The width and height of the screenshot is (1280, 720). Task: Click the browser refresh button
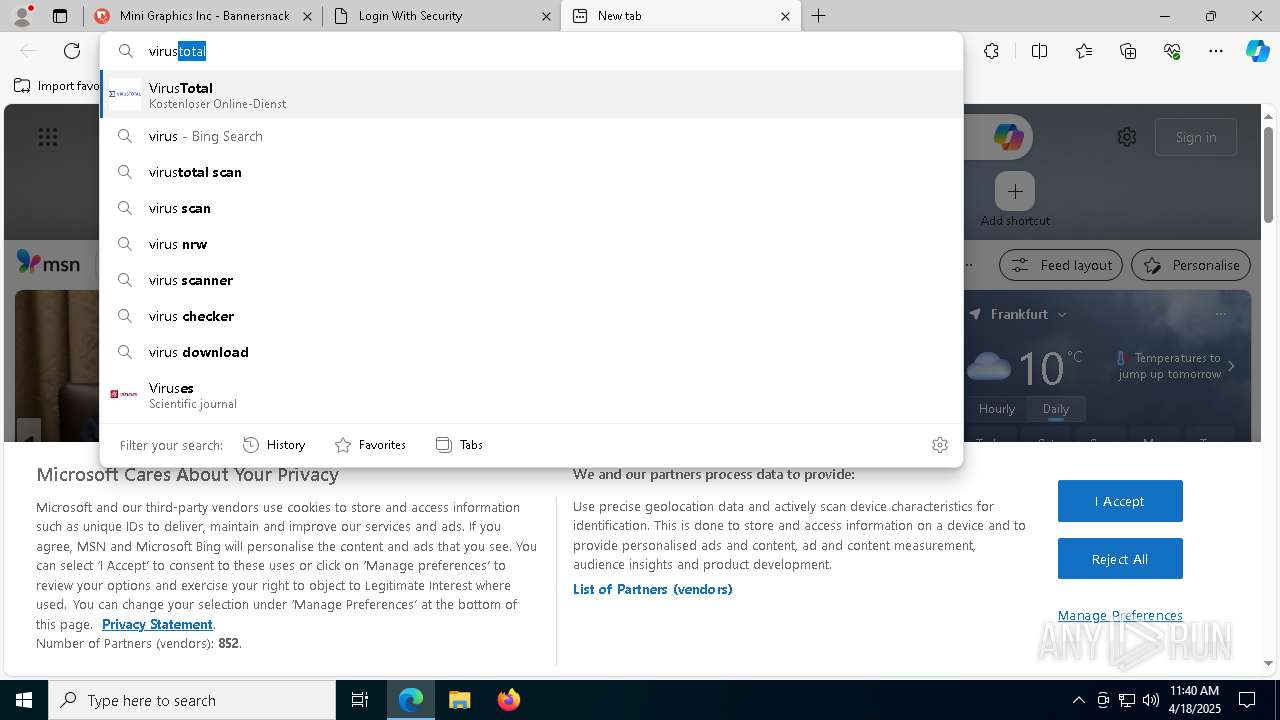pyautogui.click(x=72, y=51)
